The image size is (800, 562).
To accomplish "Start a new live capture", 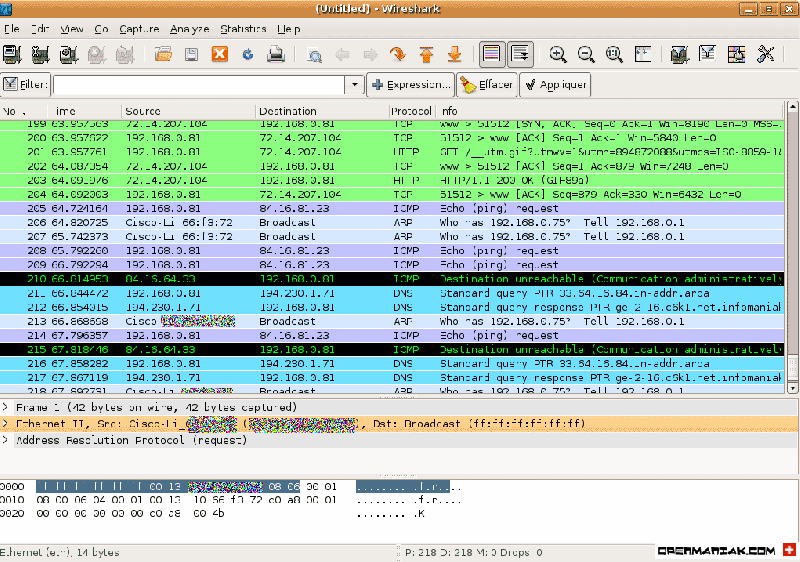I will click(68, 54).
